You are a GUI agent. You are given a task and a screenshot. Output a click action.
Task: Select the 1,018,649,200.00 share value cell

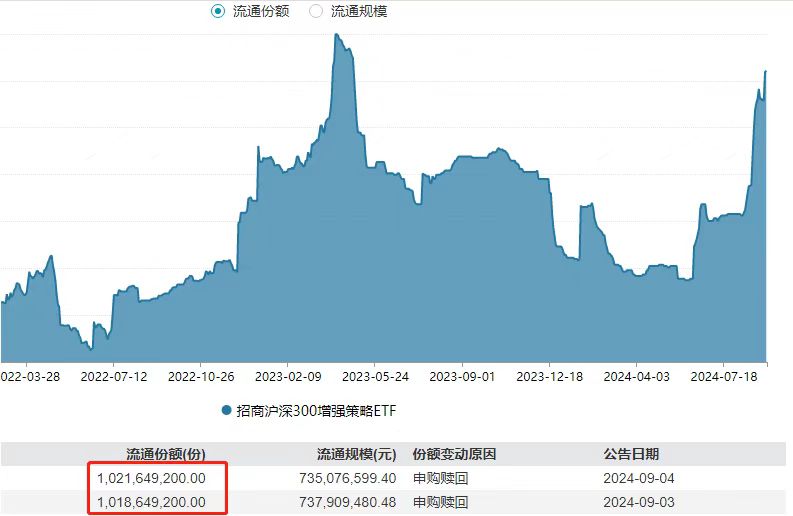pyautogui.click(x=151, y=502)
